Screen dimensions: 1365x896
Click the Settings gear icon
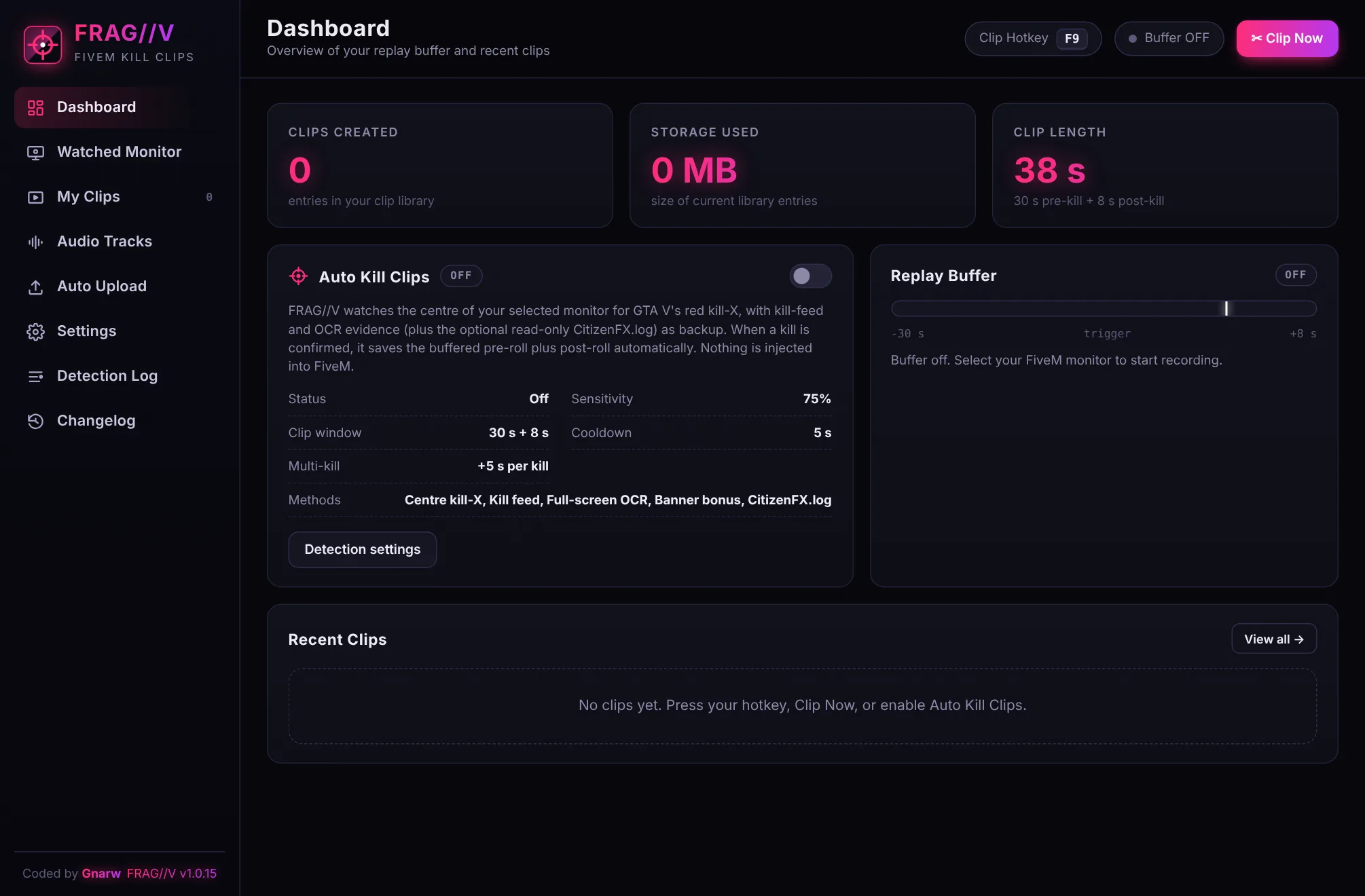35,331
